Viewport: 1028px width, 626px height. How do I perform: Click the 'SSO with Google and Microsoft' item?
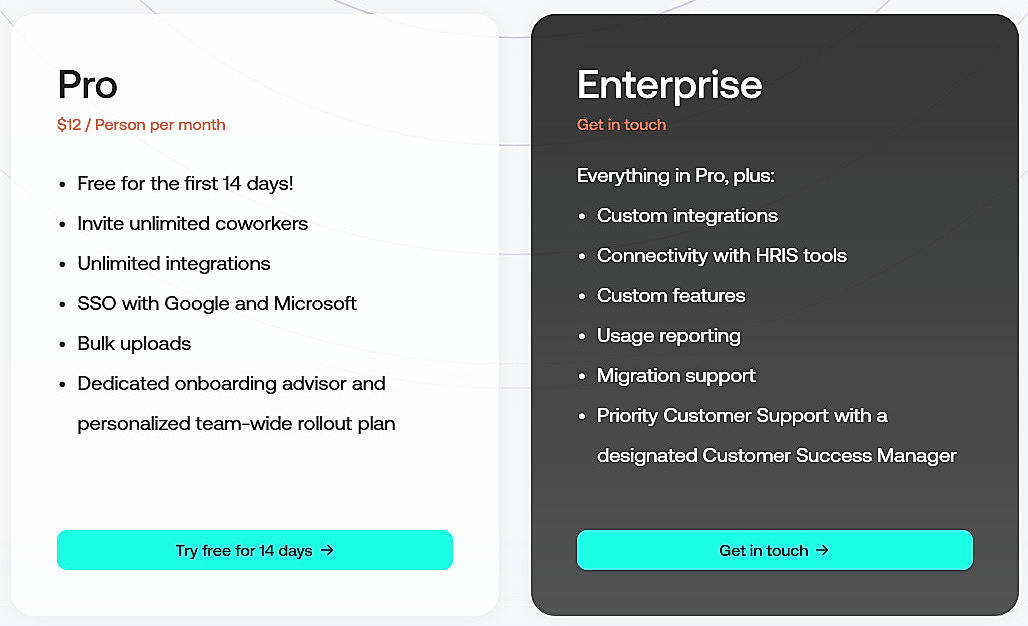click(x=217, y=303)
